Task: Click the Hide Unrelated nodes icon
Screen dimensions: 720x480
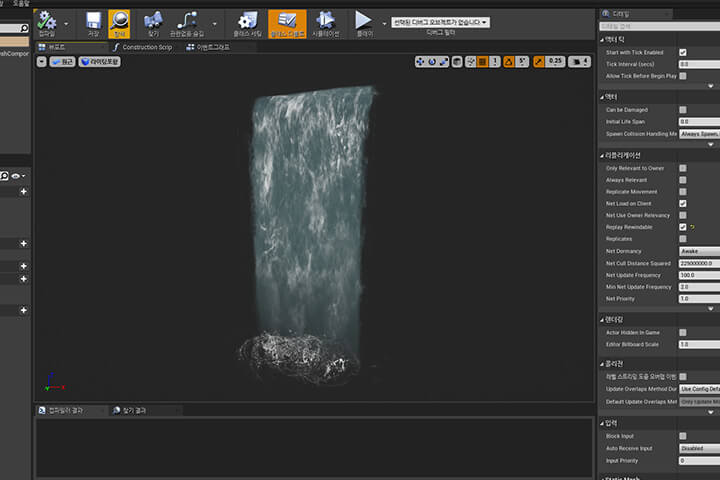Action: pos(186,24)
